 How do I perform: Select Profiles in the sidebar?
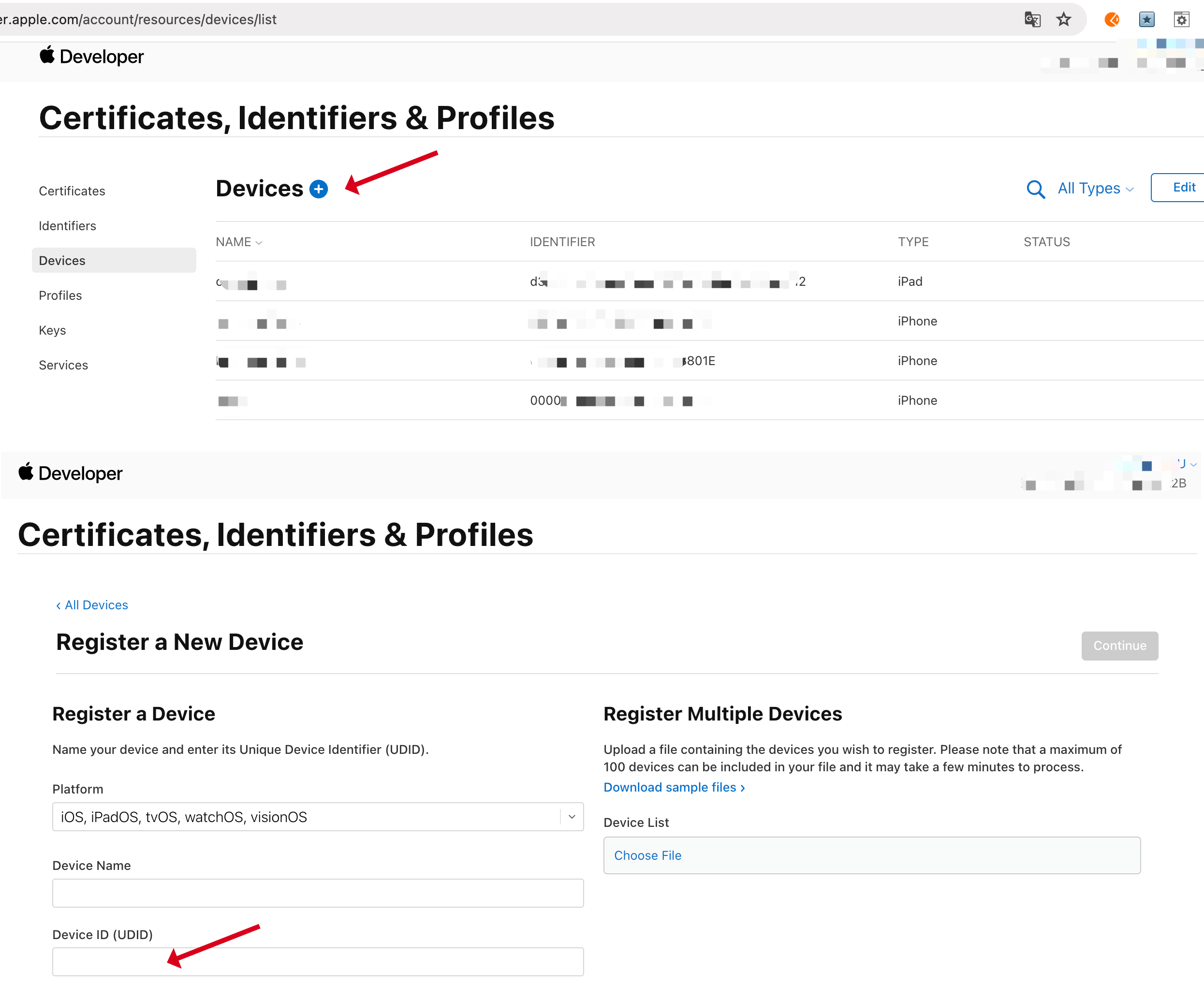(x=60, y=295)
